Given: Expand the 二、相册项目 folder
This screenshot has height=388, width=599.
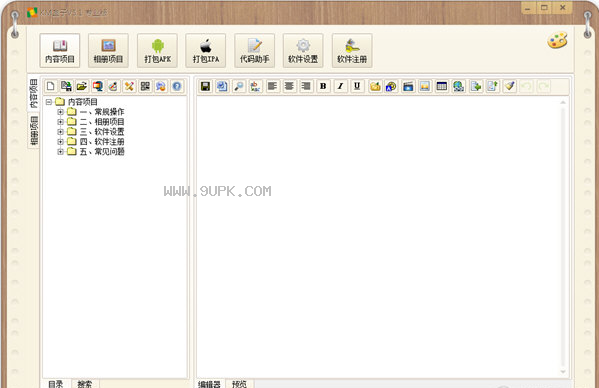Looking at the screenshot, I should coord(60,122).
